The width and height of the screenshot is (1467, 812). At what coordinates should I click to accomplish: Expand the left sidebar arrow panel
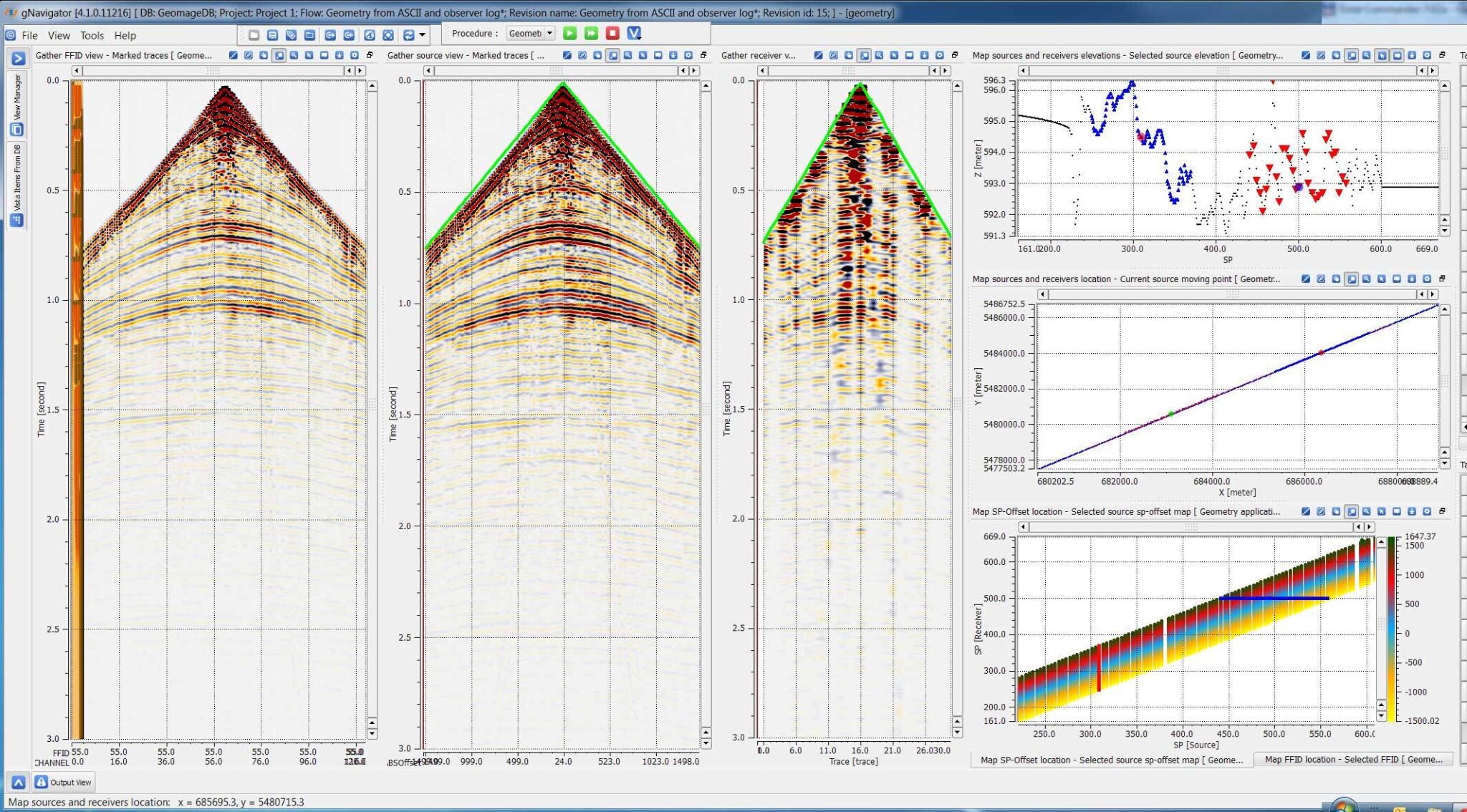18,59
